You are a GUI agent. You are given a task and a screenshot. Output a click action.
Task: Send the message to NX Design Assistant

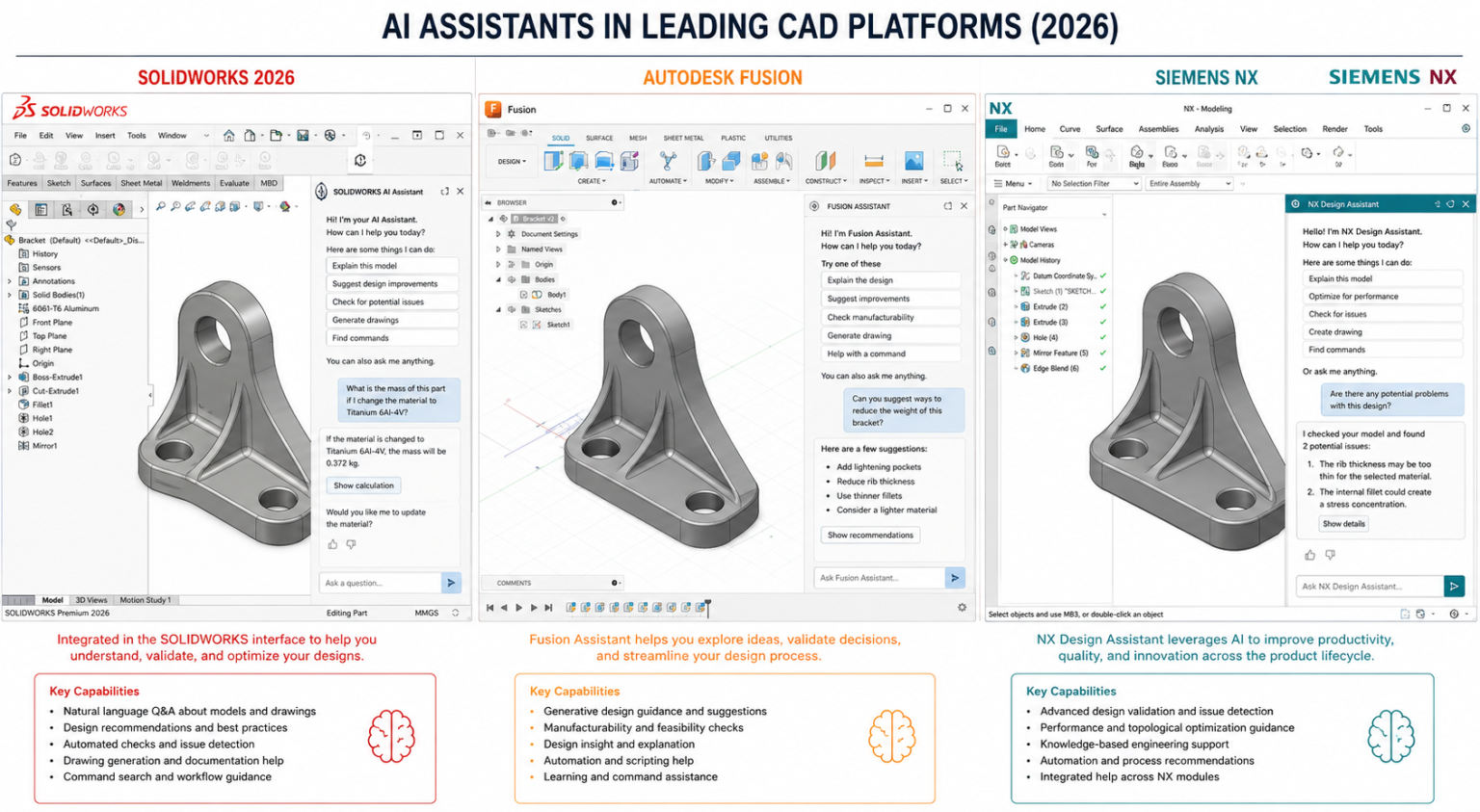click(x=1454, y=586)
